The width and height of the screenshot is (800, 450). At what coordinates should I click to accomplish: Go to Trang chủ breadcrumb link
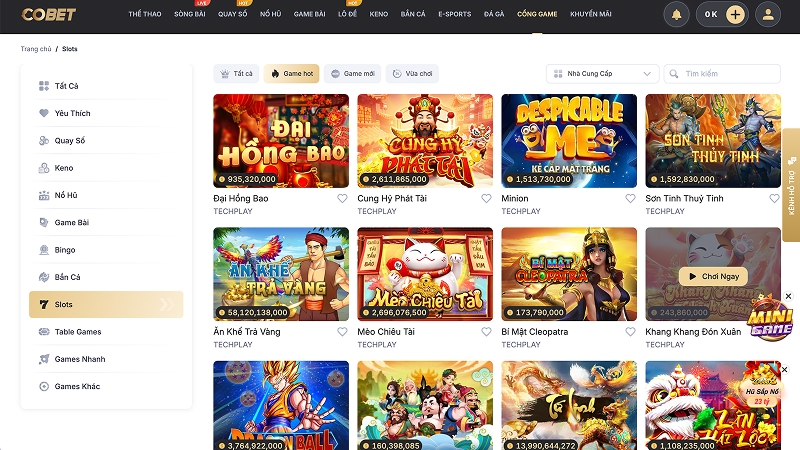(36, 49)
